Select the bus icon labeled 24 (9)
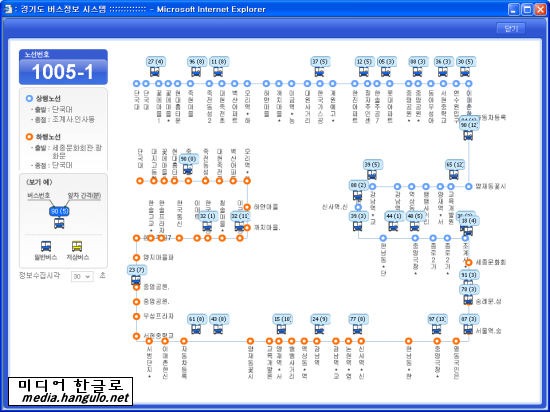This screenshot has width=550, height=412. pos(319,329)
